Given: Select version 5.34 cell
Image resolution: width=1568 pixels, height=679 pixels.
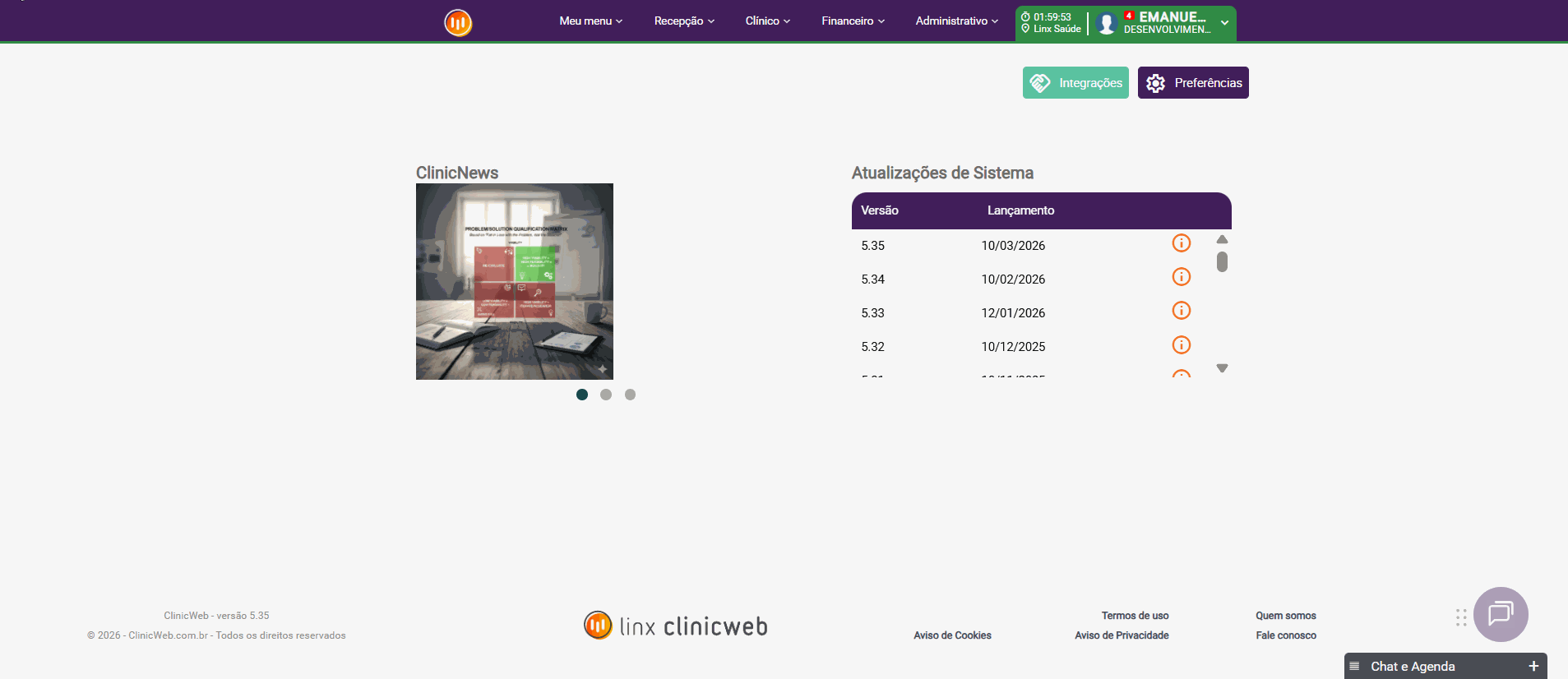Looking at the screenshot, I should 872,279.
